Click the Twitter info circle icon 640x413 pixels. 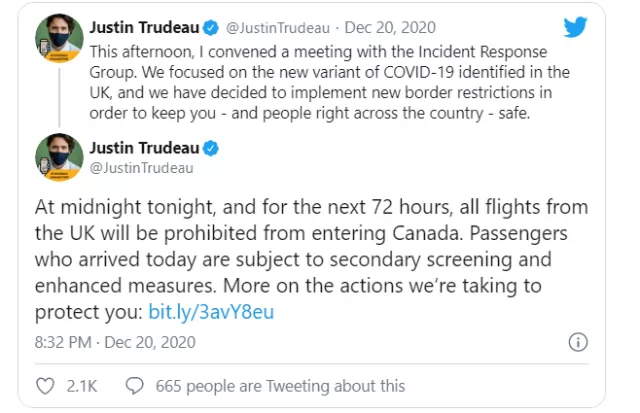click(578, 342)
